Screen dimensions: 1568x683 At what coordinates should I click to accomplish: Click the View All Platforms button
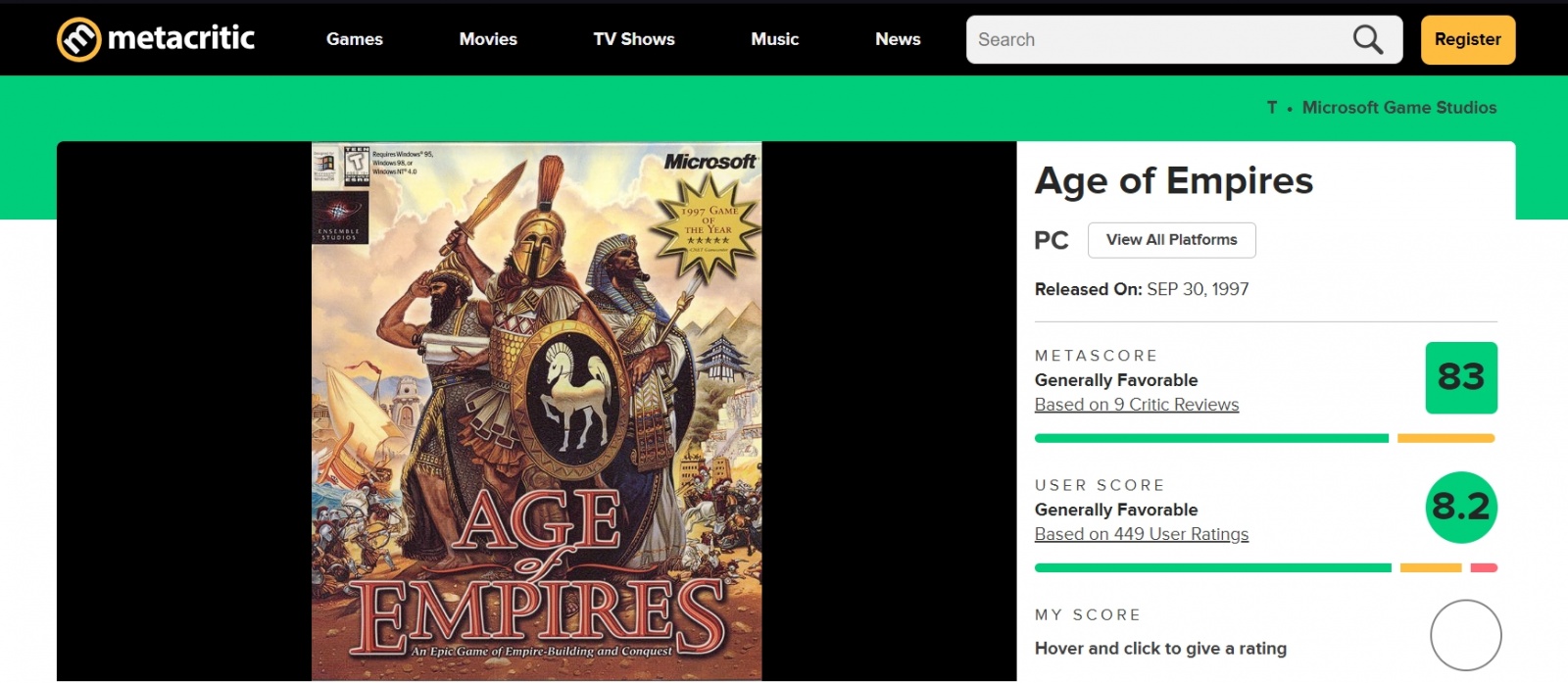coord(1171,240)
